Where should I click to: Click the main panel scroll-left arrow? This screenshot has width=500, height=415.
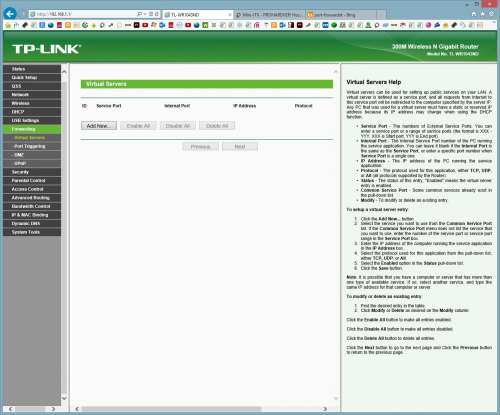coord(77,409)
